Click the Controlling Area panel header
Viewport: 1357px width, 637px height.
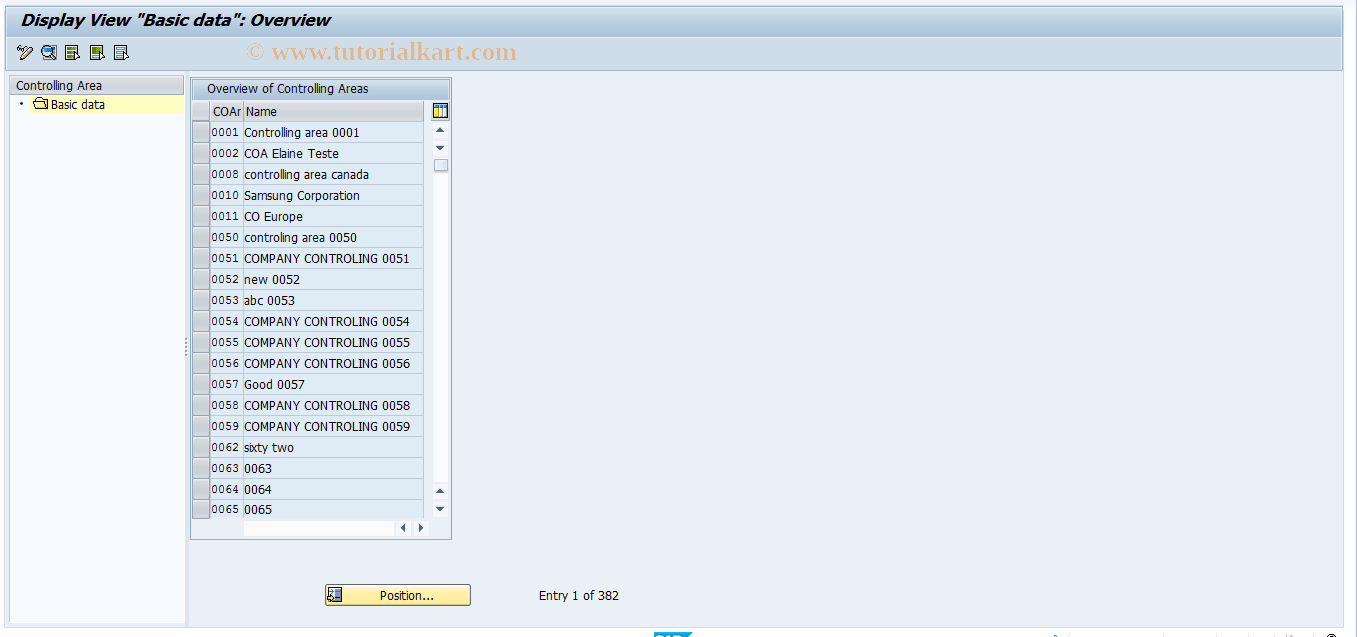coord(96,85)
